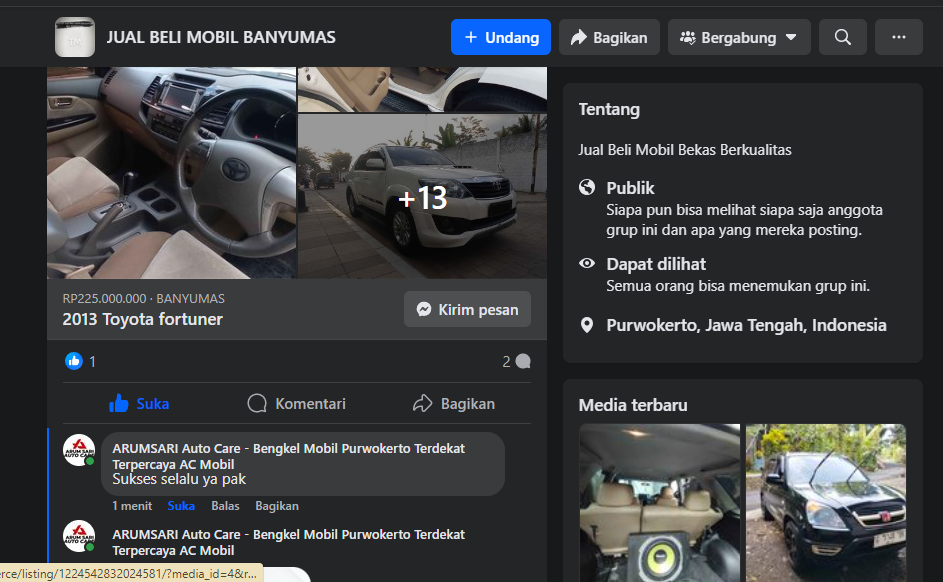The image size is (943, 582).
Task: Click the JUAL BELI MOBIL BANYUMAS group title
Action: point(221,37)
